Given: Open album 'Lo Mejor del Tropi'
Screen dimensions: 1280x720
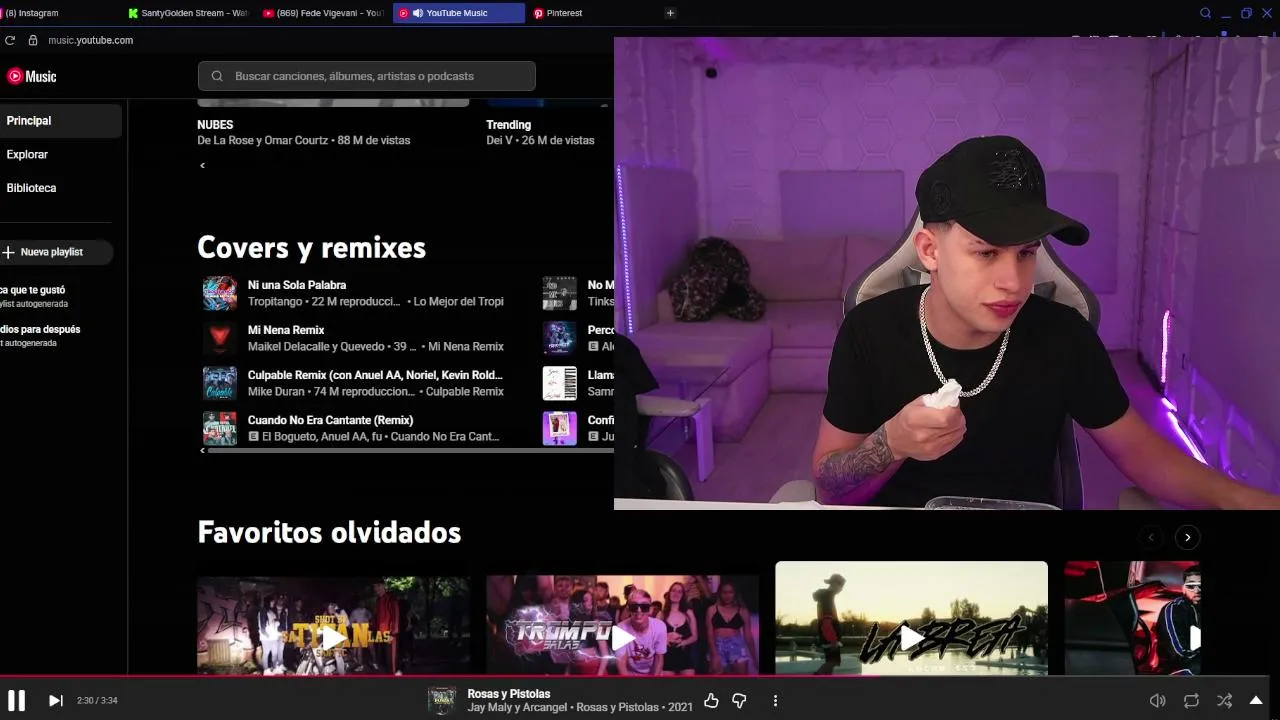Looking at the screenshot, I should pos(459,301).
